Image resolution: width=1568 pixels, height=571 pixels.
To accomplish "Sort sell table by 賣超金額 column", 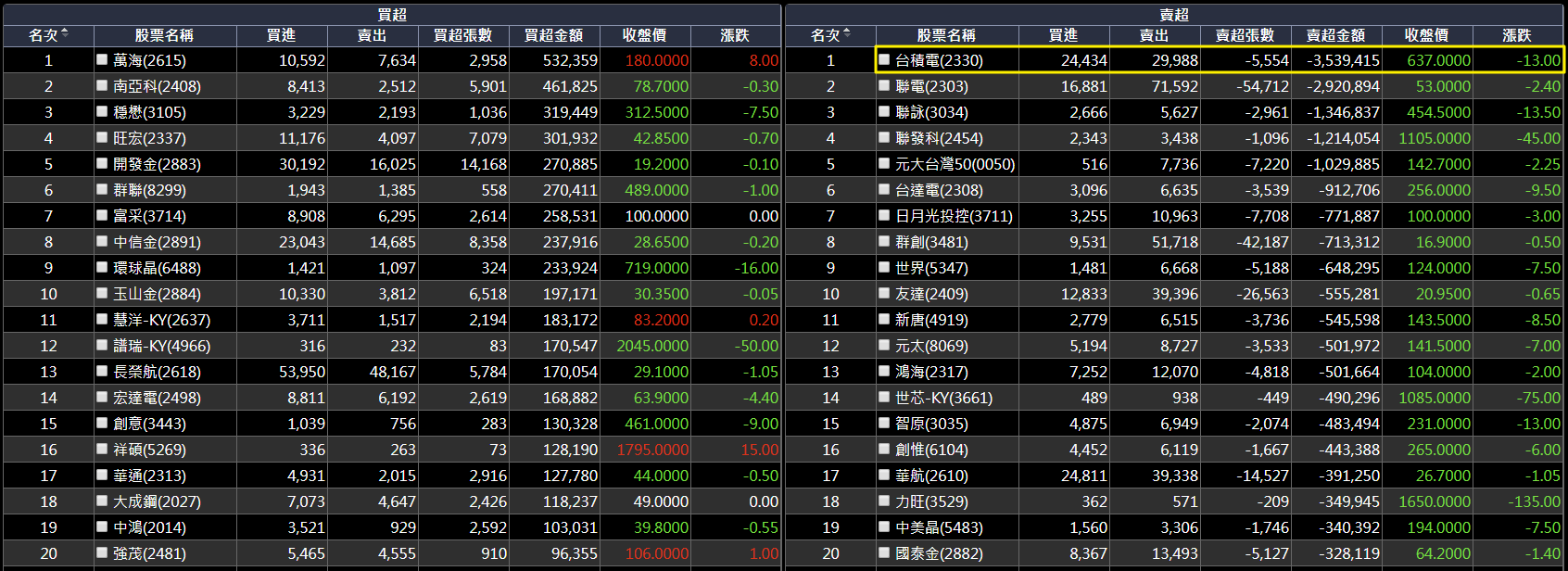I will (x=1336, y=35).
